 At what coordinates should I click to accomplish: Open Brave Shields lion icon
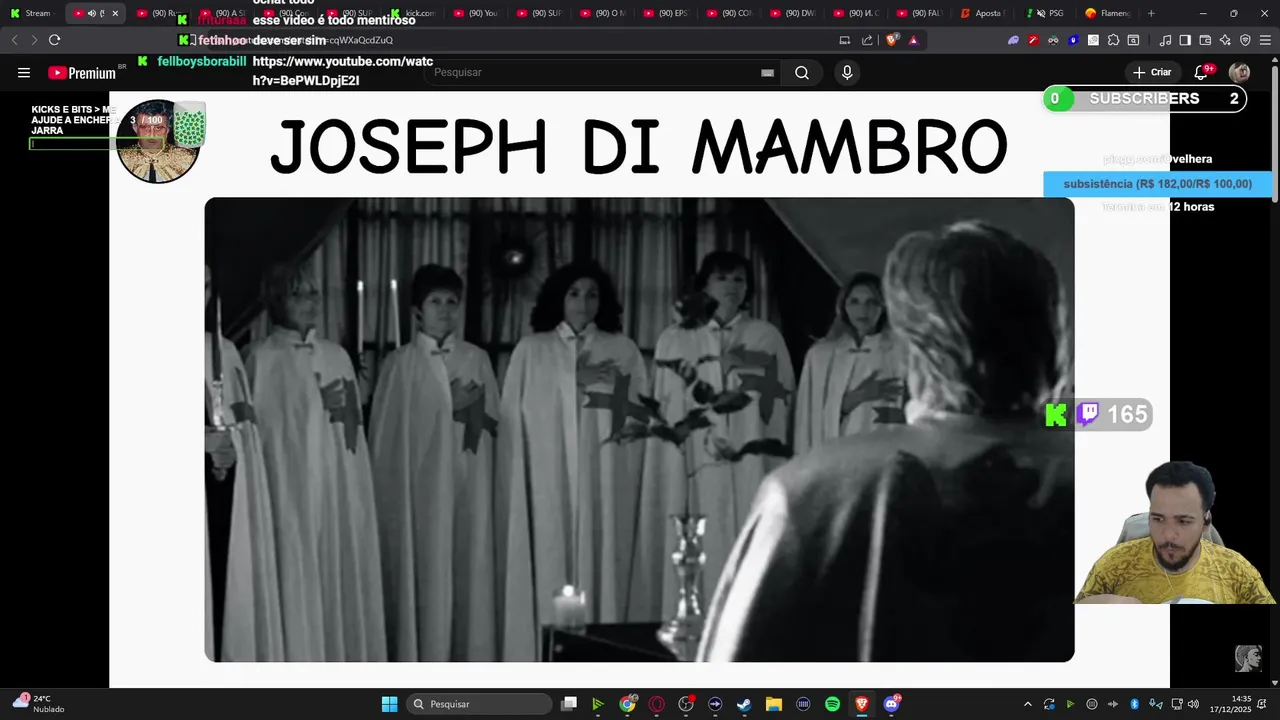click(x=893, y=40)
